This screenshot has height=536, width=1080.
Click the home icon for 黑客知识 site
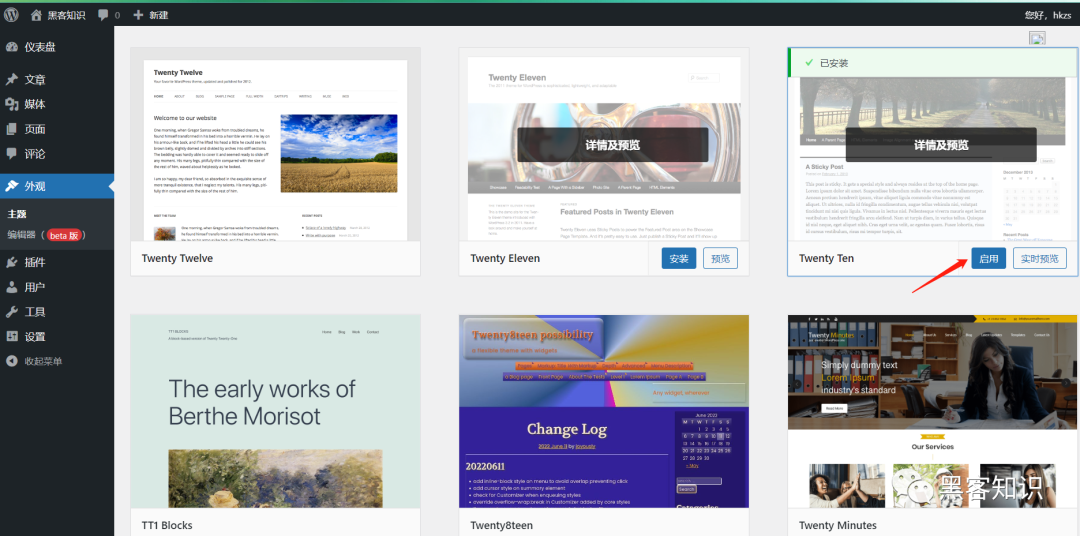tap(36, 14)
